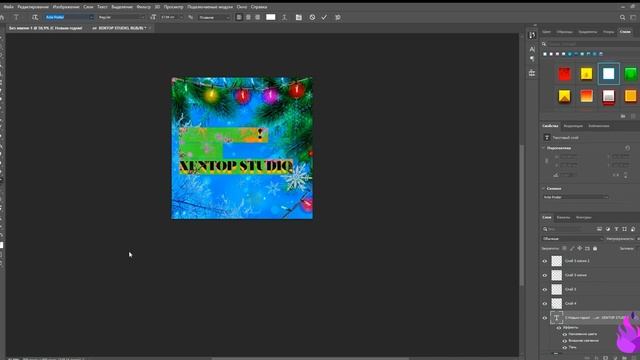Open the anti-aliasing method dropdown
The image size is (640, 360).
tap(214, 17)
